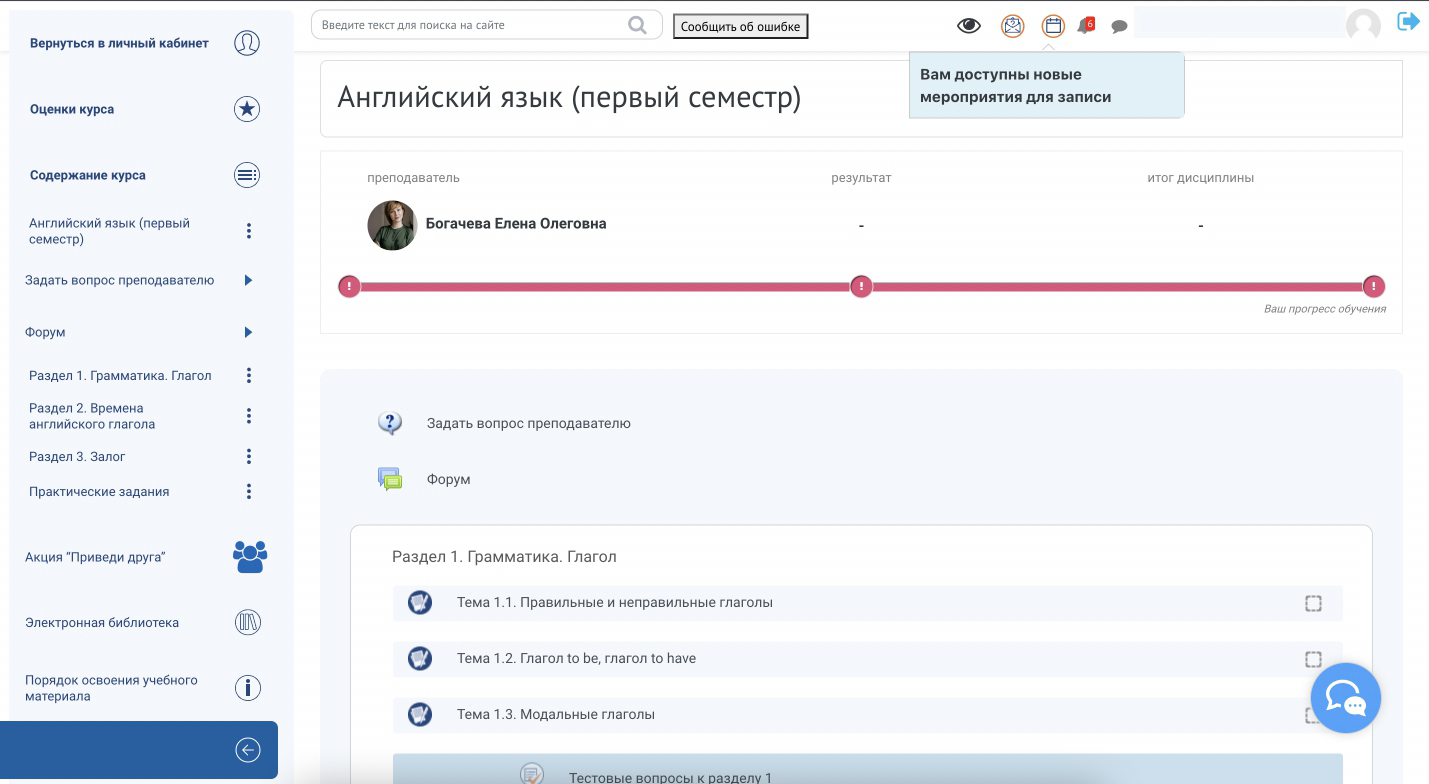Click the user profile icon beside 'Вернуться в личный кабинет'
This screenshot has height=784, width=1429.
(x=247, y=43)
